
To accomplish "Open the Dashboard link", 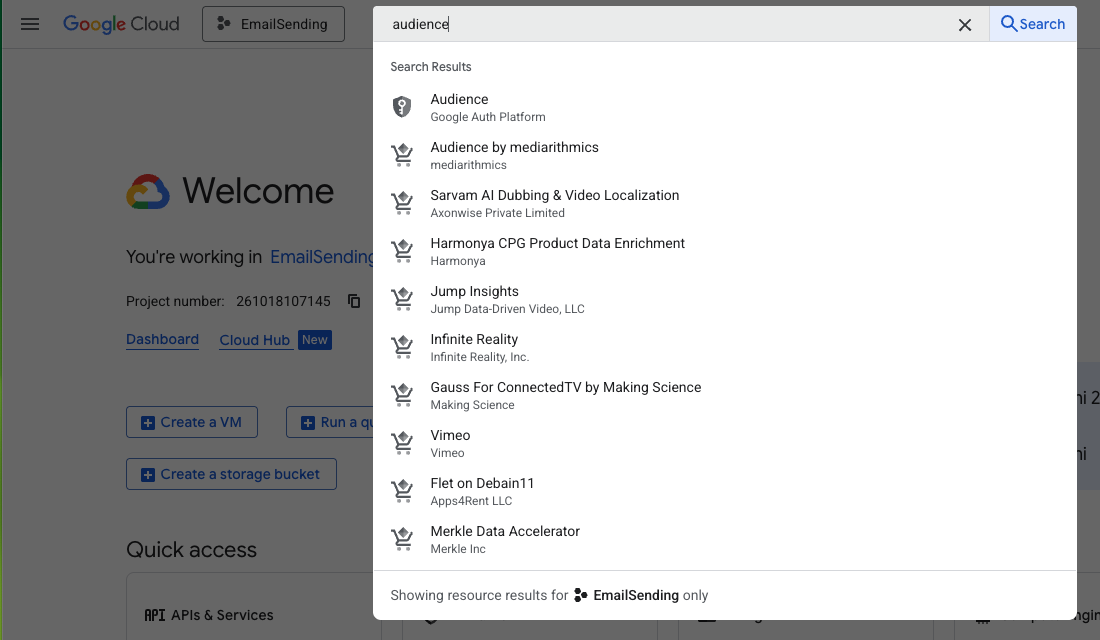I will coord(162,340).
